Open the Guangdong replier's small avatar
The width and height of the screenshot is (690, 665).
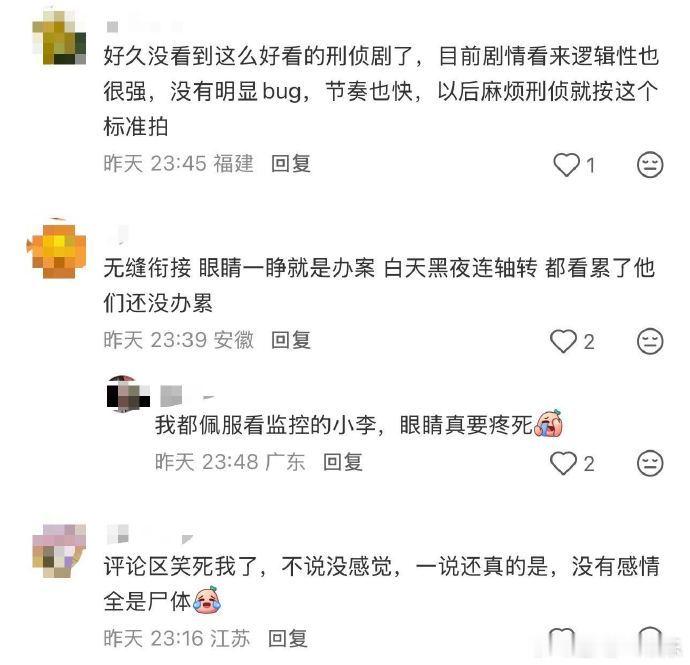point(128,394)
